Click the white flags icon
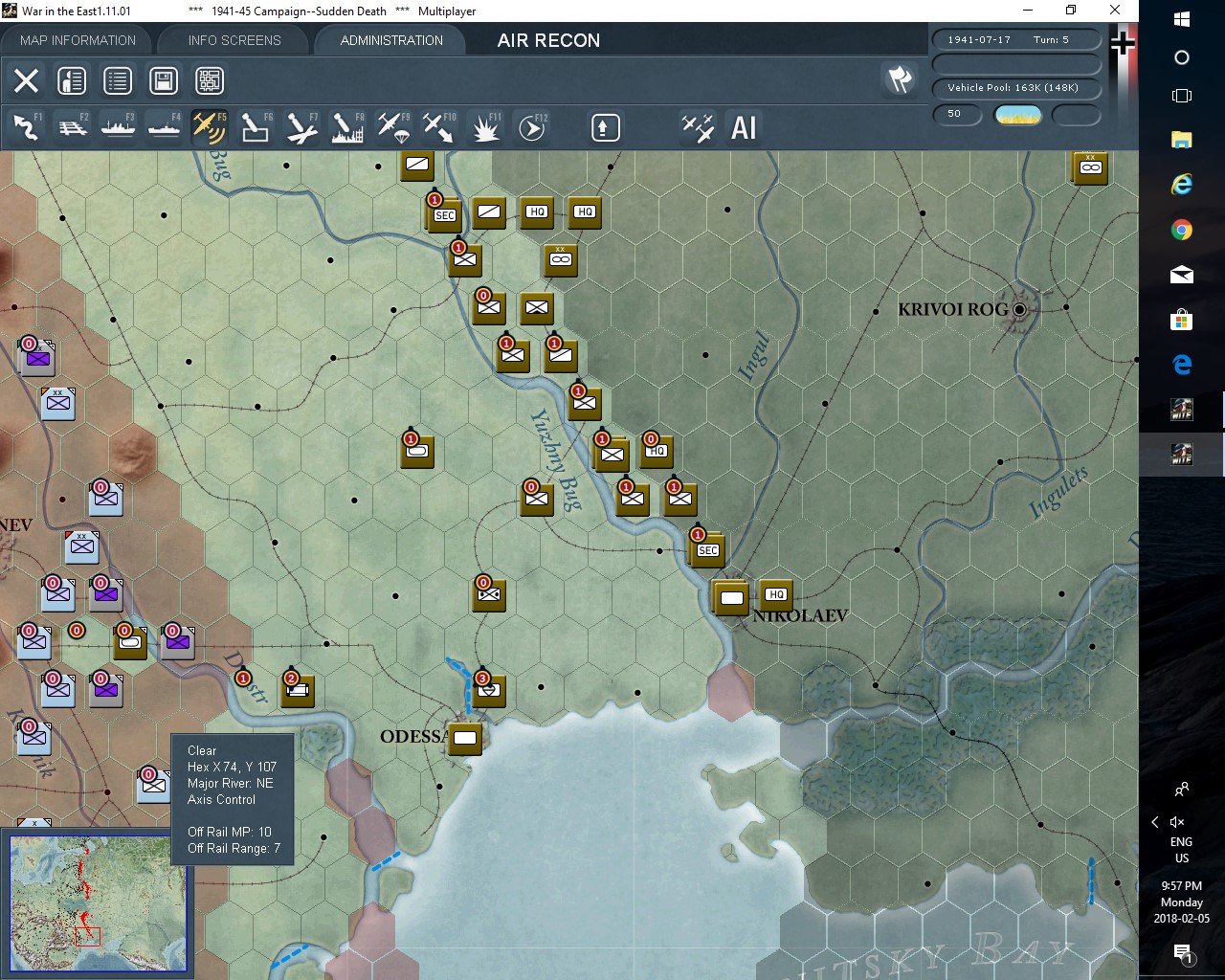The image size is (1225, 980). 900,79
